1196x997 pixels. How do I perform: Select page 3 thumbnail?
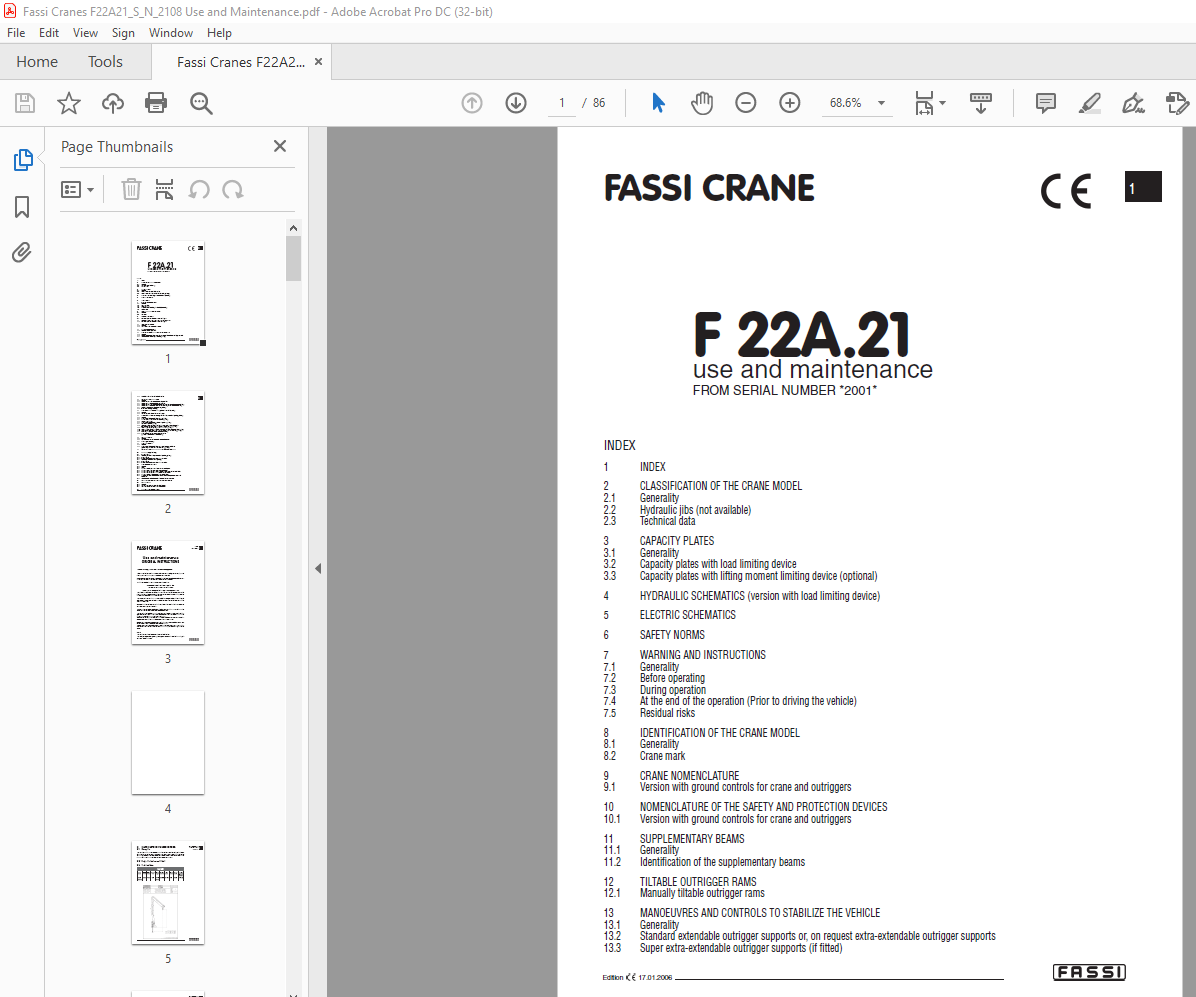point(168,593)
